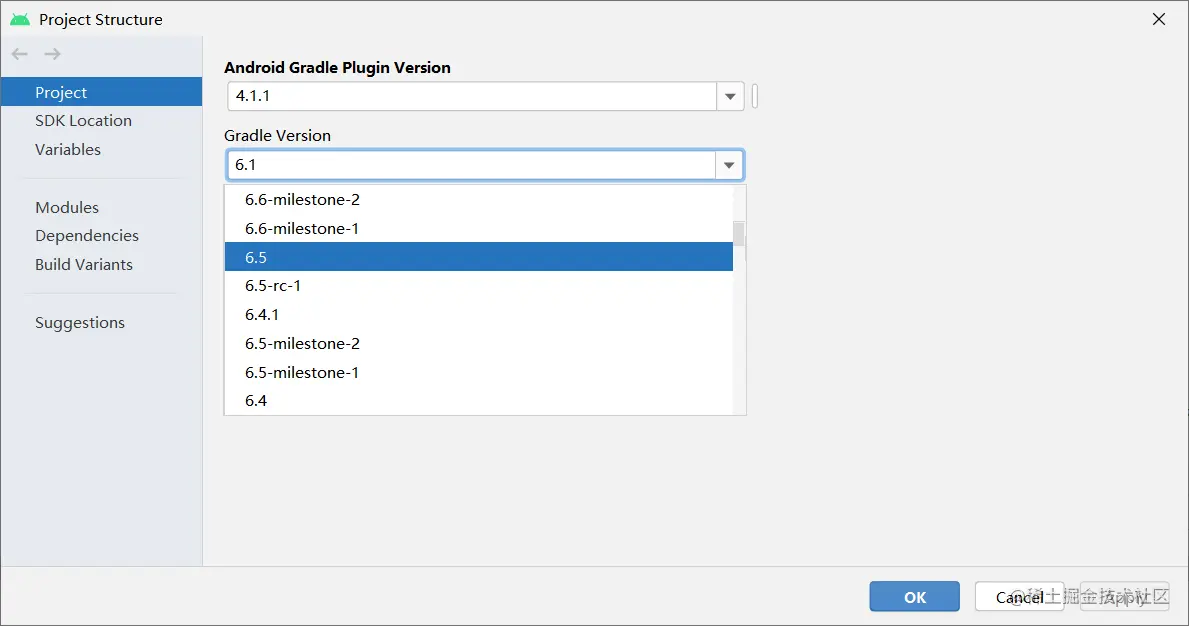Choose 6.5-milestone-1 from the dropdown list
The height and width of the screenshot is (626, 1189).
(478, 372)
